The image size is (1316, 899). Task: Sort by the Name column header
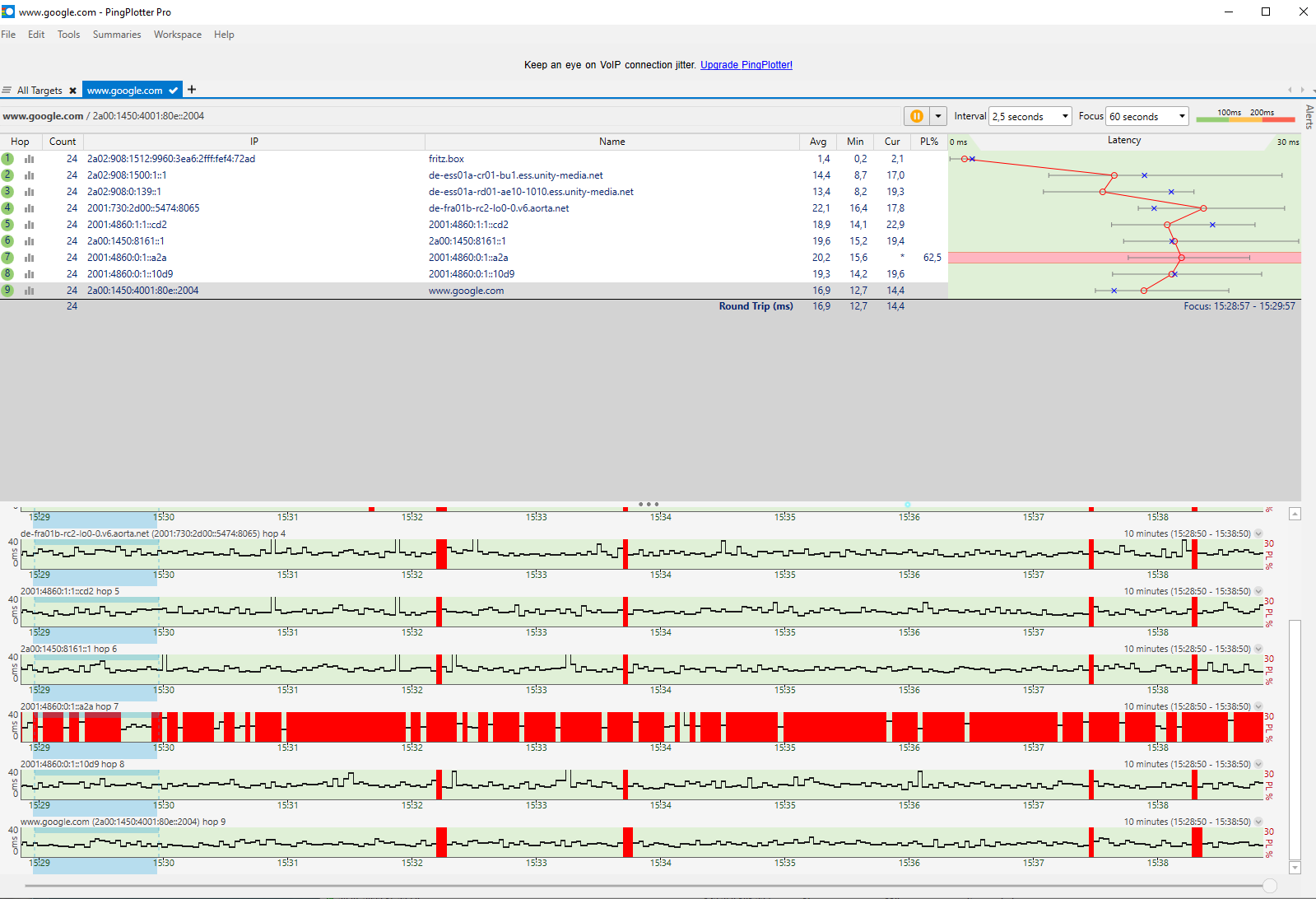612,142
